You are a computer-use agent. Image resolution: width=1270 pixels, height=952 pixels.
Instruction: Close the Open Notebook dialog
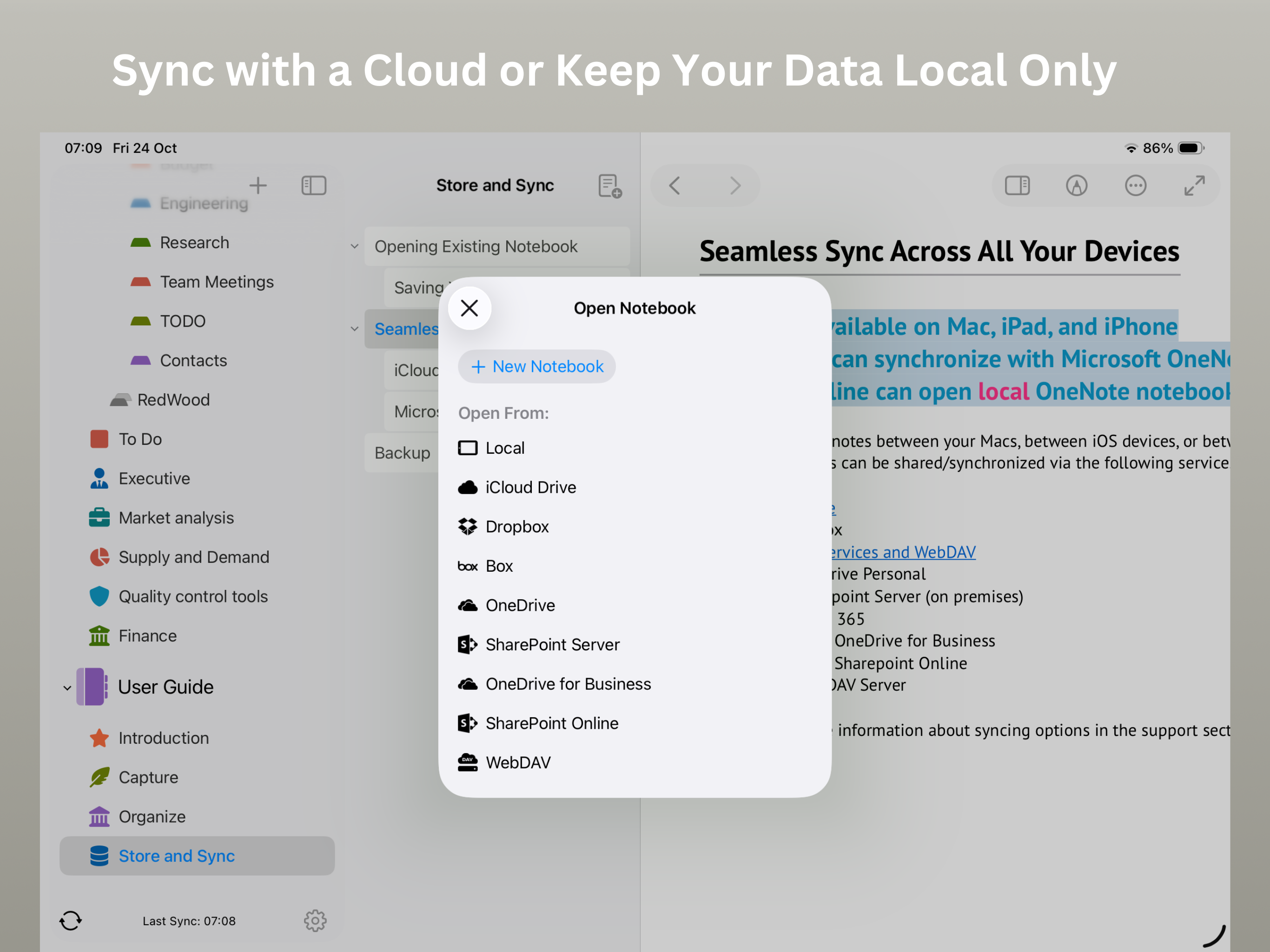click(469, 308)
